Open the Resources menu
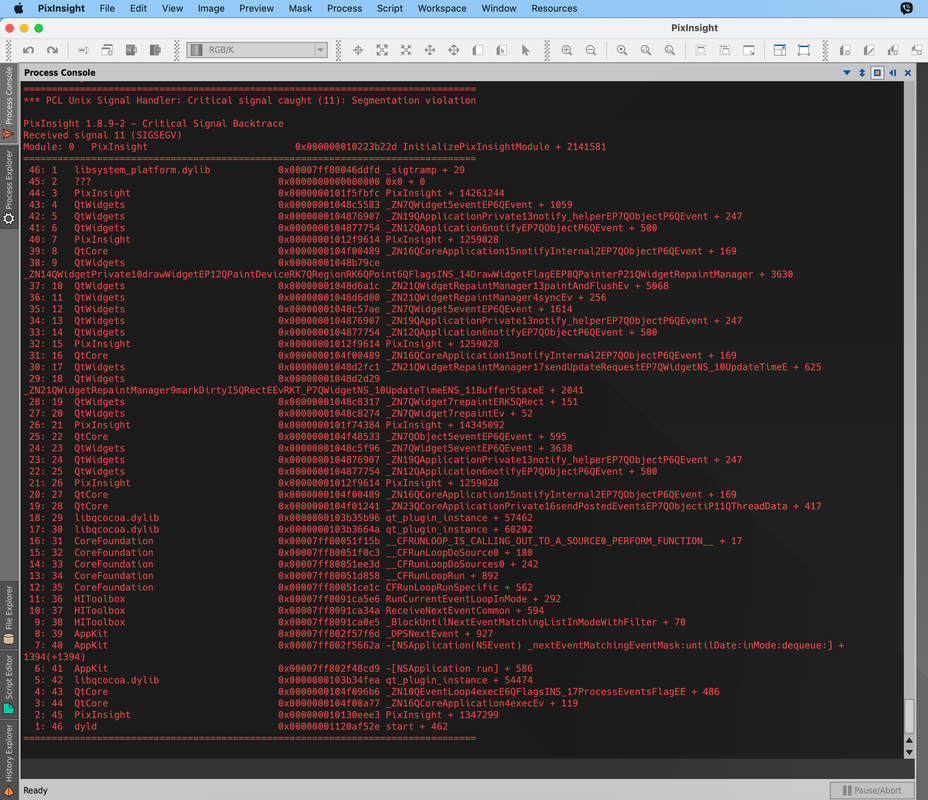The image size is (928, 800). [x=554, y=8]
